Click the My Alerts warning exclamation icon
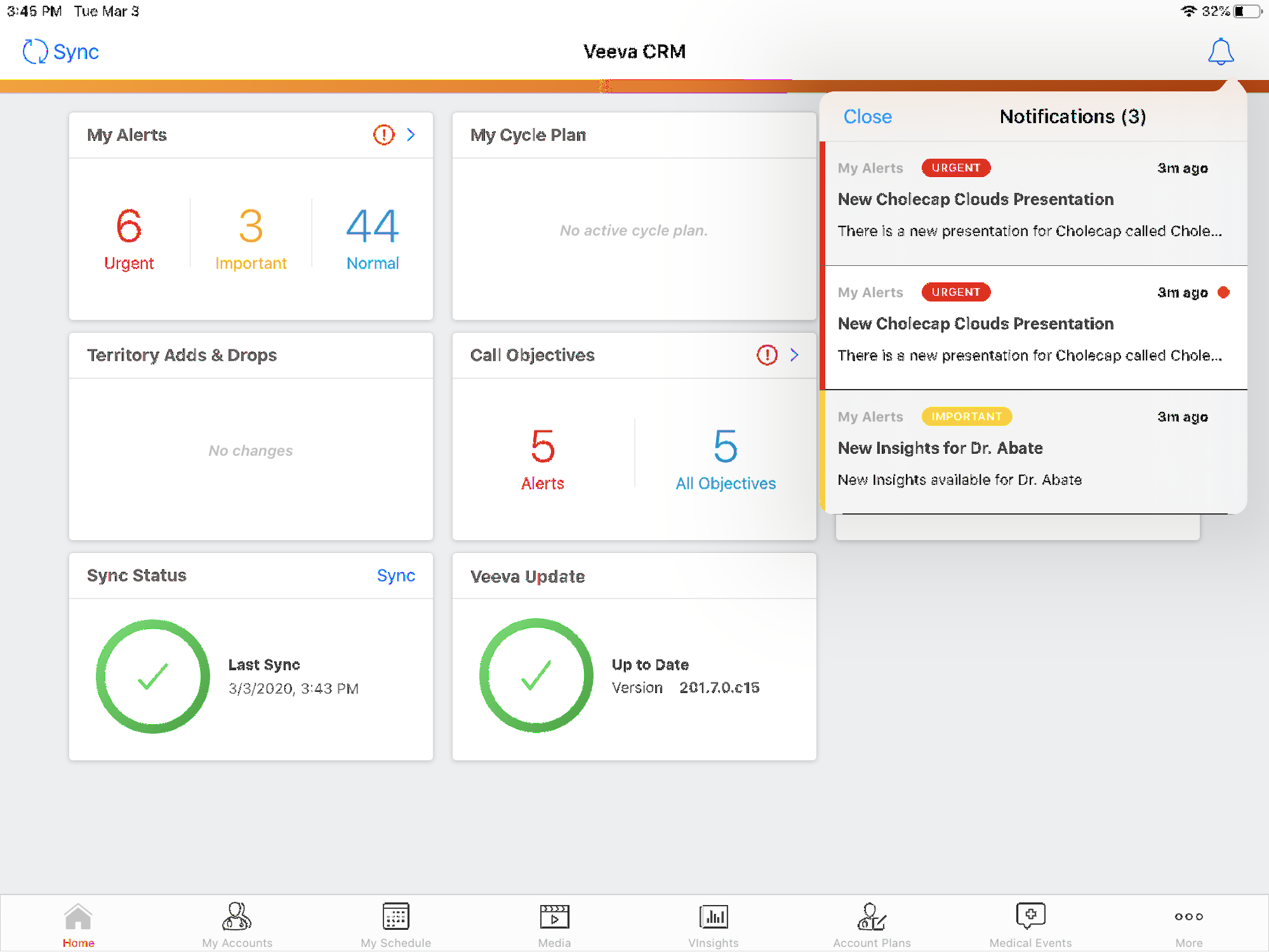The width and height of the screenshot is (1269, 952). pyautogui.click(x=383, y=135)
